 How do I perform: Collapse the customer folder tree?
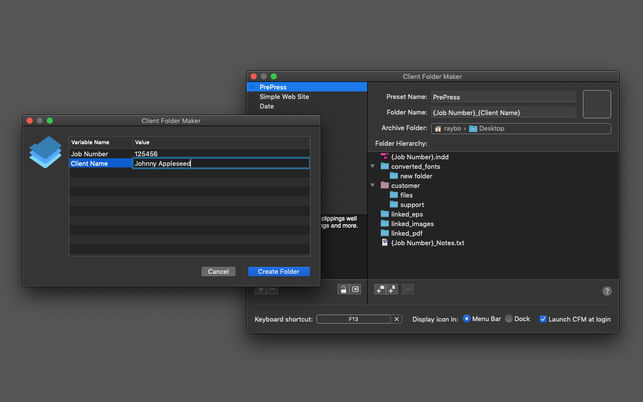tap(373, 185)
